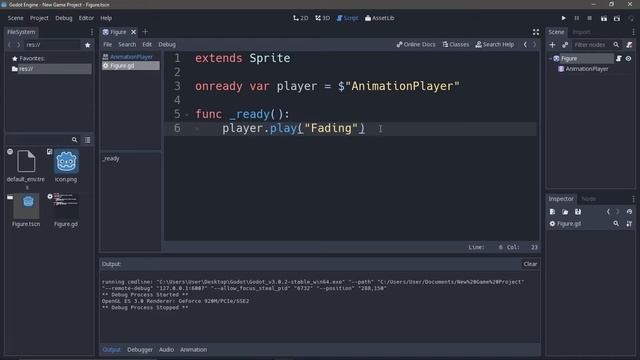Instance a child scene icon

coord(565,45)
